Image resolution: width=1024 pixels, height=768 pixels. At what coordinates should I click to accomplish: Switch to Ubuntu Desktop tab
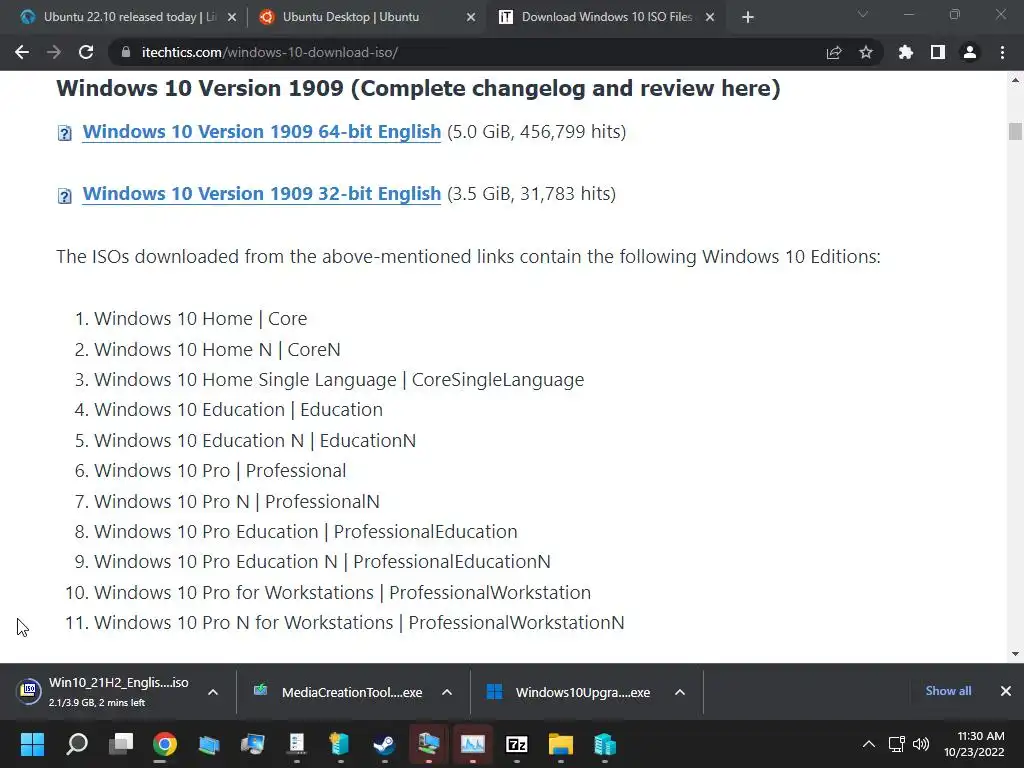367,18
